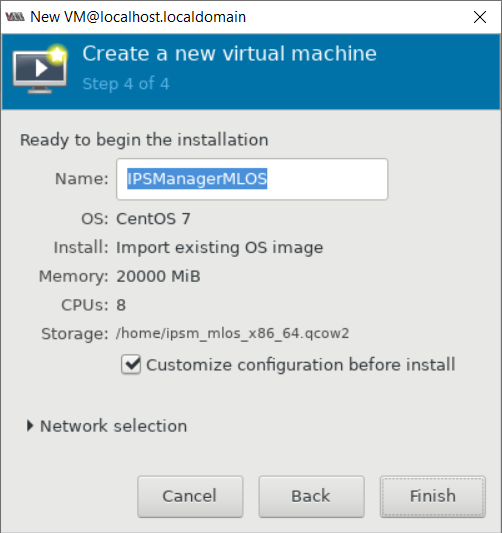The height and width of the screenshot is (533, 502).
Task: Click the Import existing OS image text
Action: click(x=220, y=248)
